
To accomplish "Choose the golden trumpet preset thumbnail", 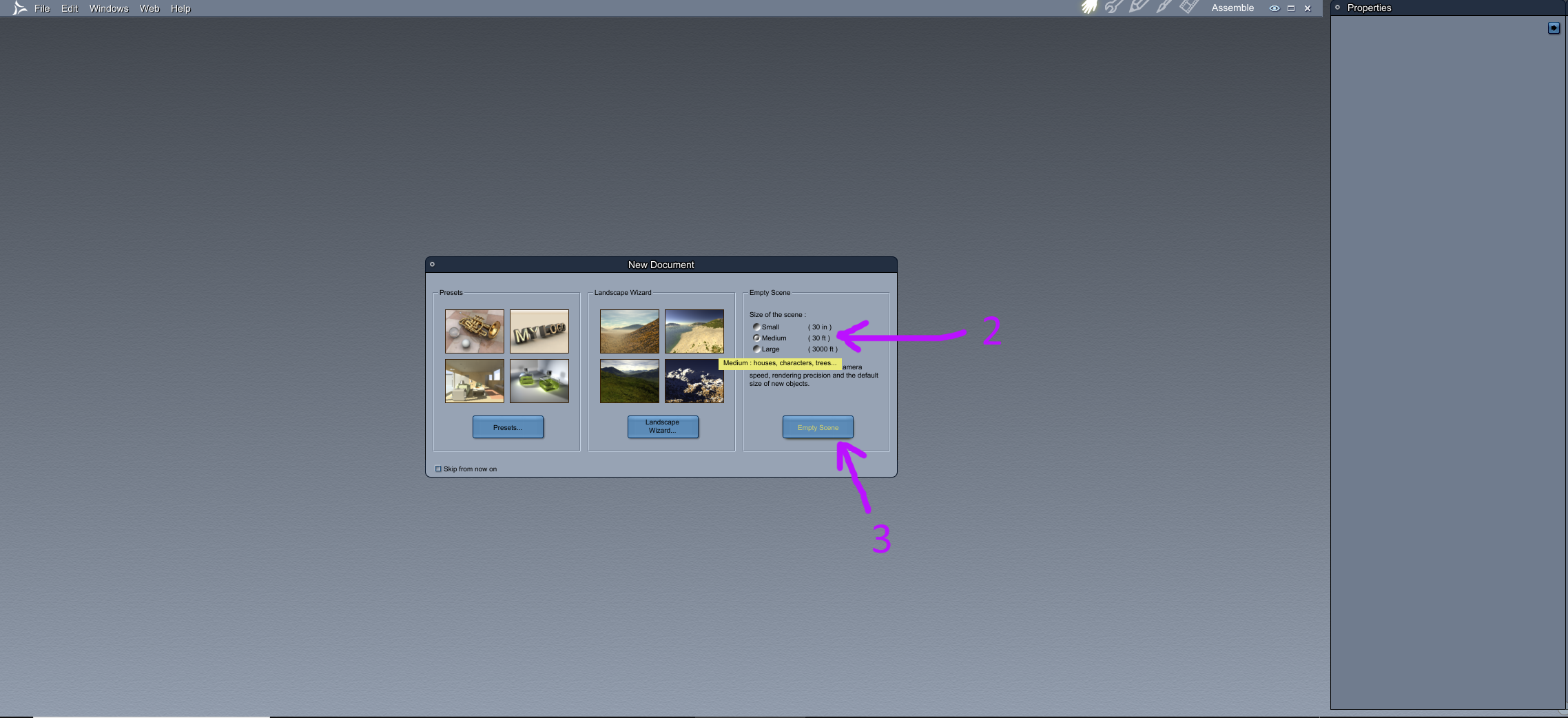I will (475, 331).
